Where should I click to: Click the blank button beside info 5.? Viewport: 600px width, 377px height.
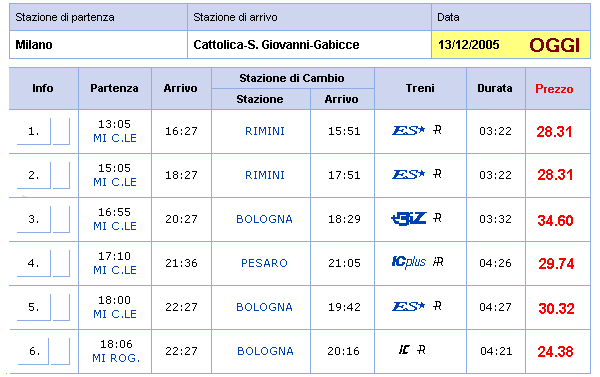[x=61, y=307]
